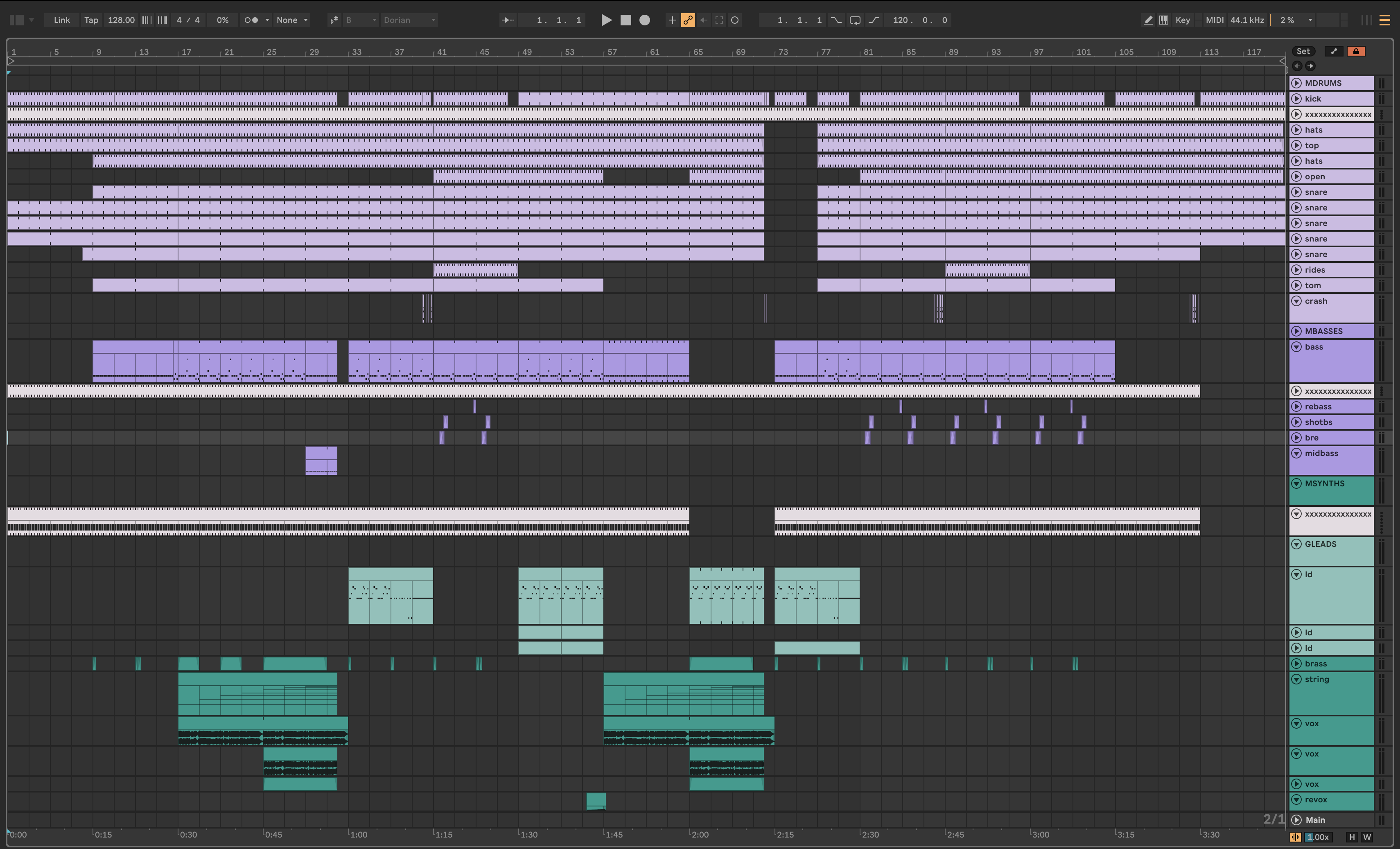Click the Capture MIDI bracket icon

pos(719,20)
